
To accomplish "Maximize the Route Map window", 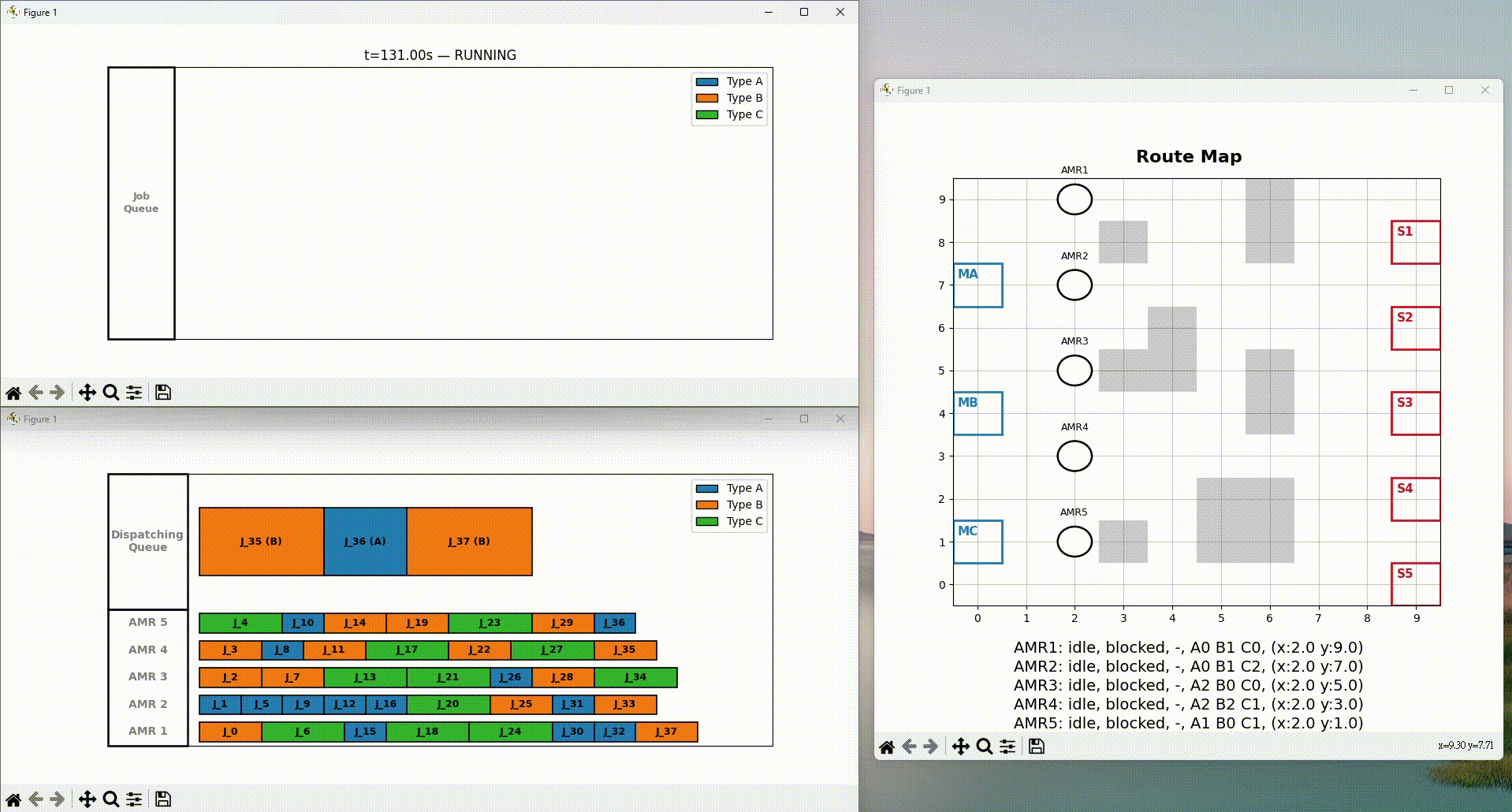I will 1449,91.
